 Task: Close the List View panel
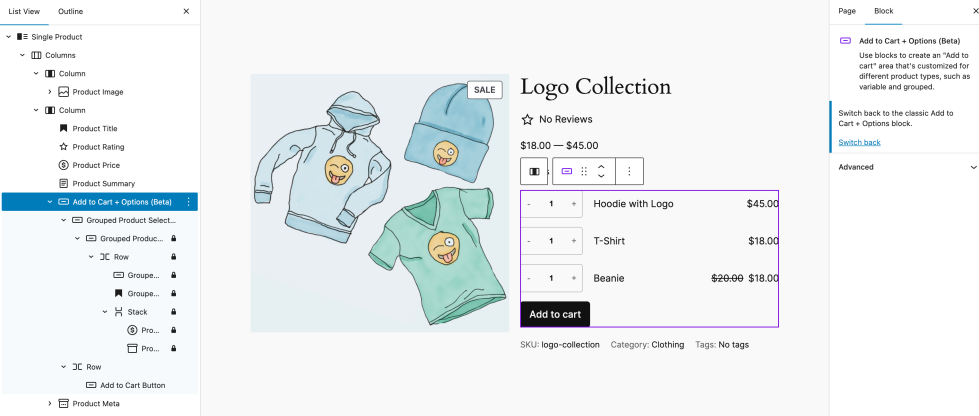186,11
